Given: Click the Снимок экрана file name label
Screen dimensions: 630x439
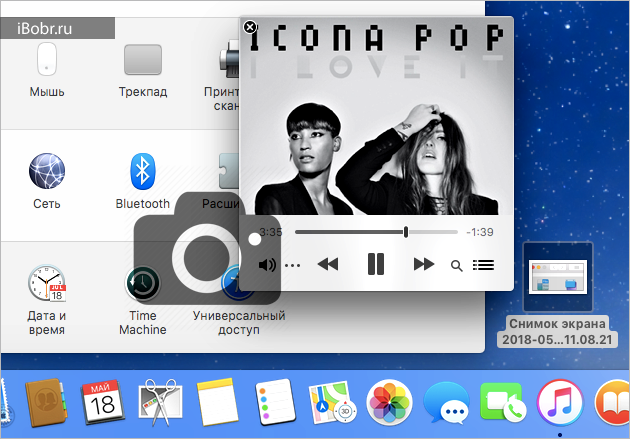Looking at the screenshot, I should [557, 332].
